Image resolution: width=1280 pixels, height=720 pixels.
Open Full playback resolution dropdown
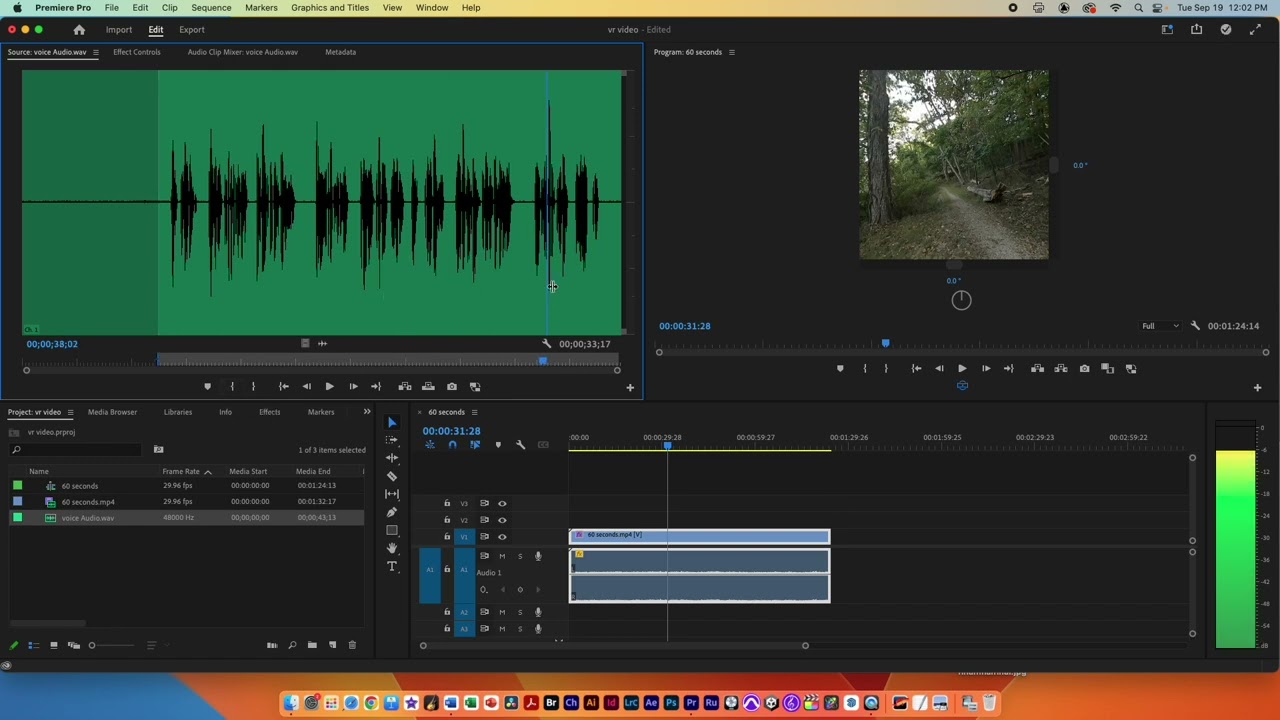[x=1160, y=326]
